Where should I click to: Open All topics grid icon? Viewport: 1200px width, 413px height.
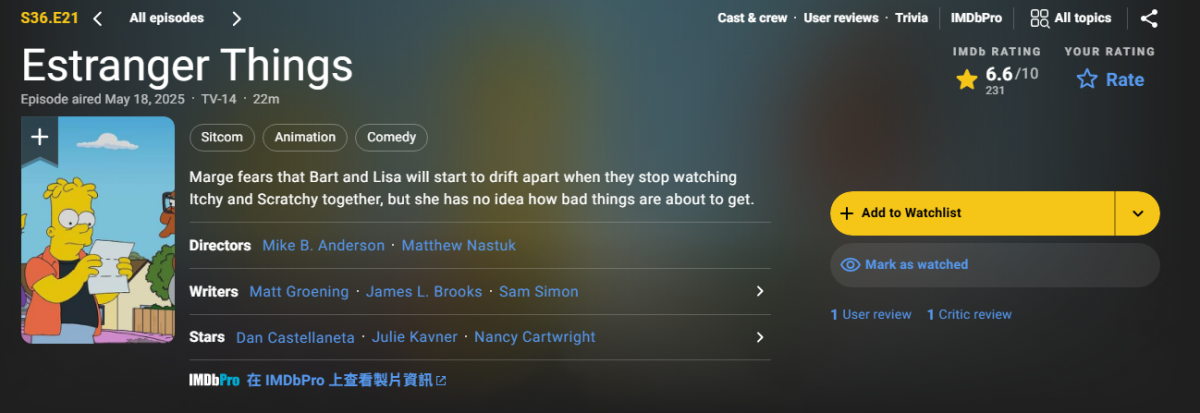pos(1040,18)
